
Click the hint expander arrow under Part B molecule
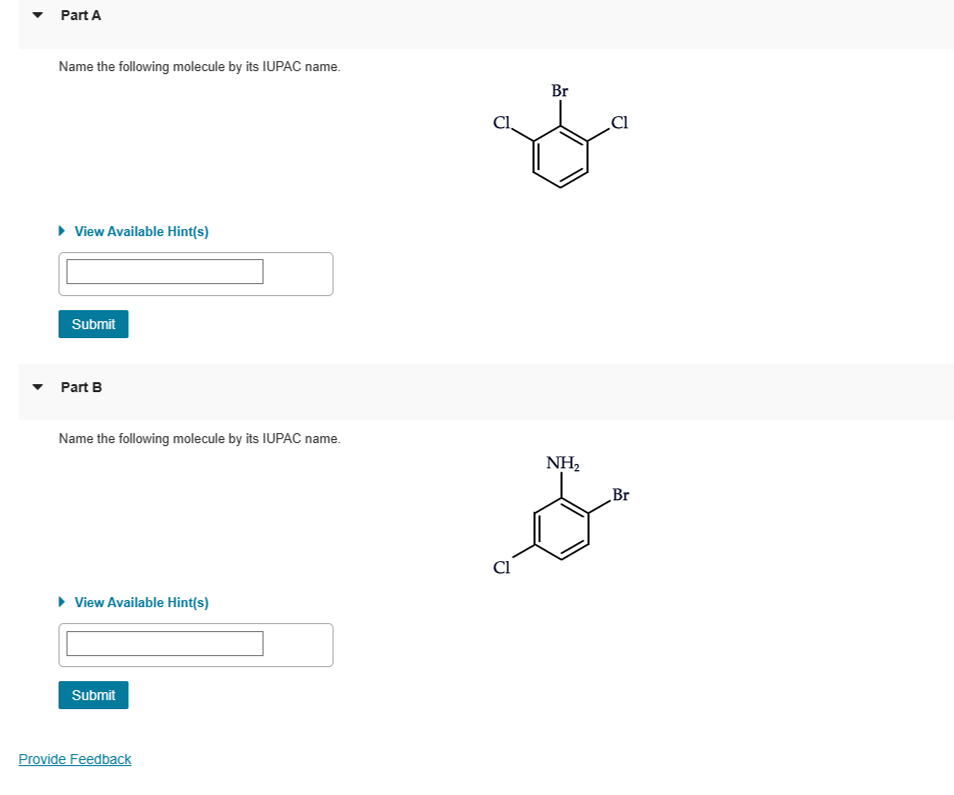click(x=61, y=602)
